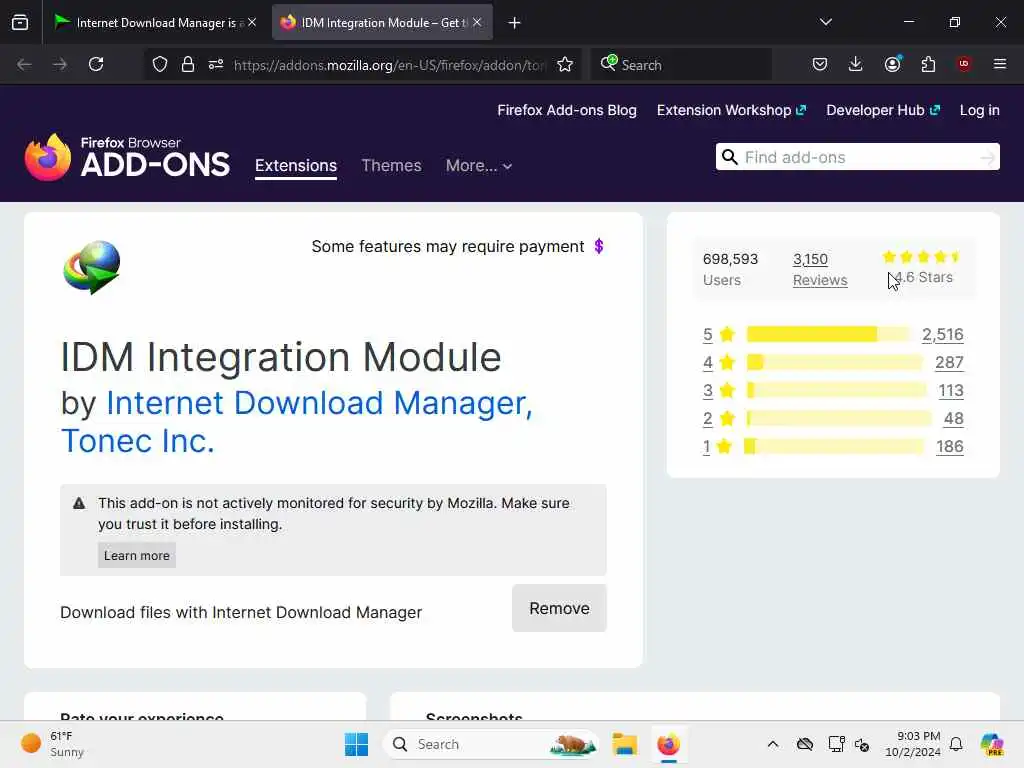Open the 2,516 five-star reviews count
1024x768 pixels.
click(x=942, y=334)
